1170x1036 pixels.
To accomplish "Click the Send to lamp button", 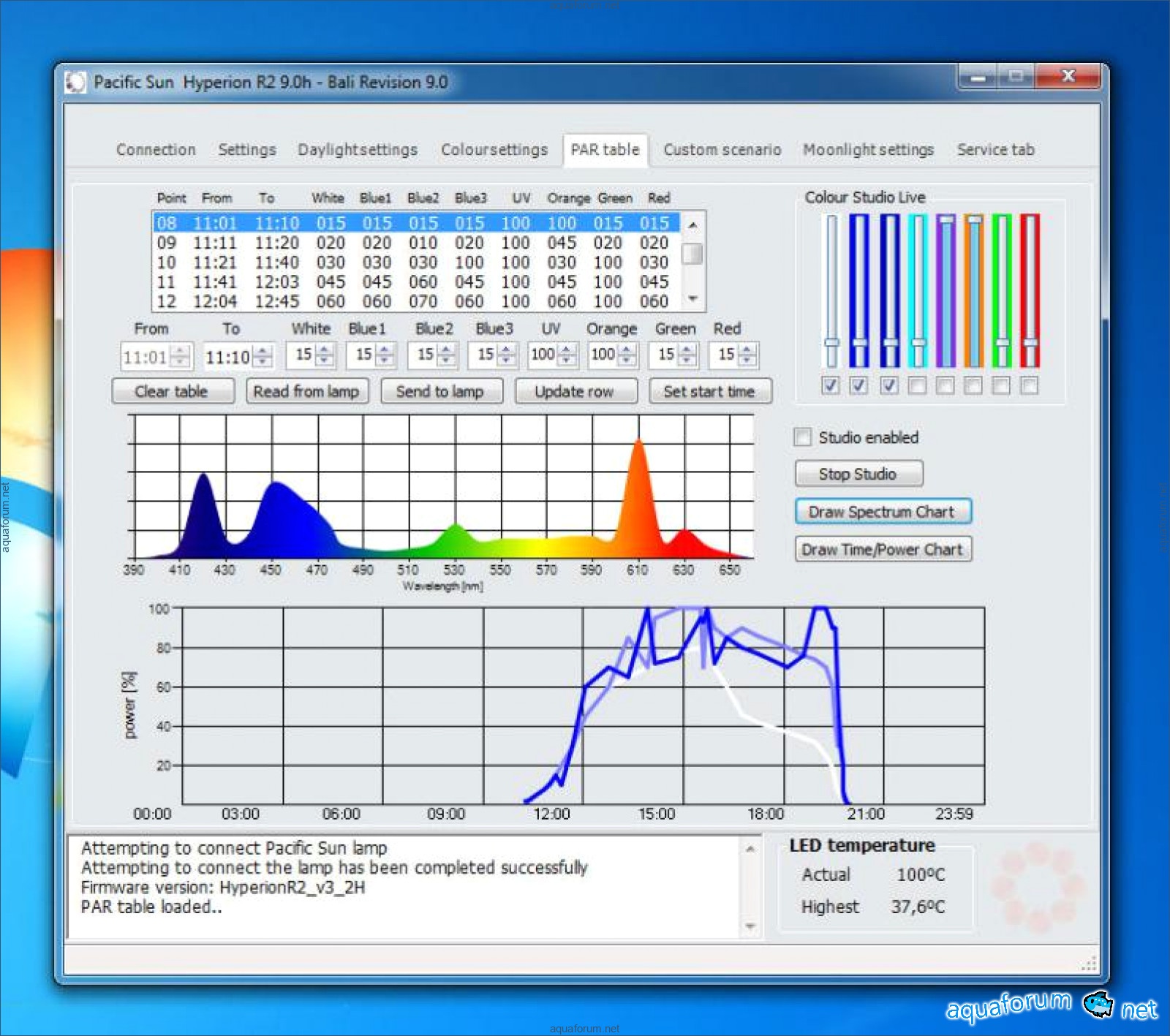I will [x=440, y=392].
